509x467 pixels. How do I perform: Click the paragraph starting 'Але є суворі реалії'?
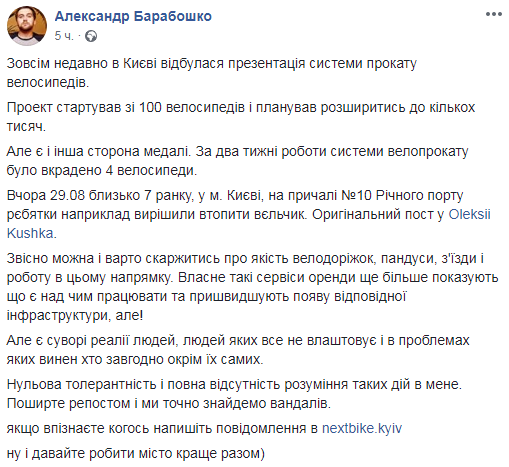pos(238,350)
